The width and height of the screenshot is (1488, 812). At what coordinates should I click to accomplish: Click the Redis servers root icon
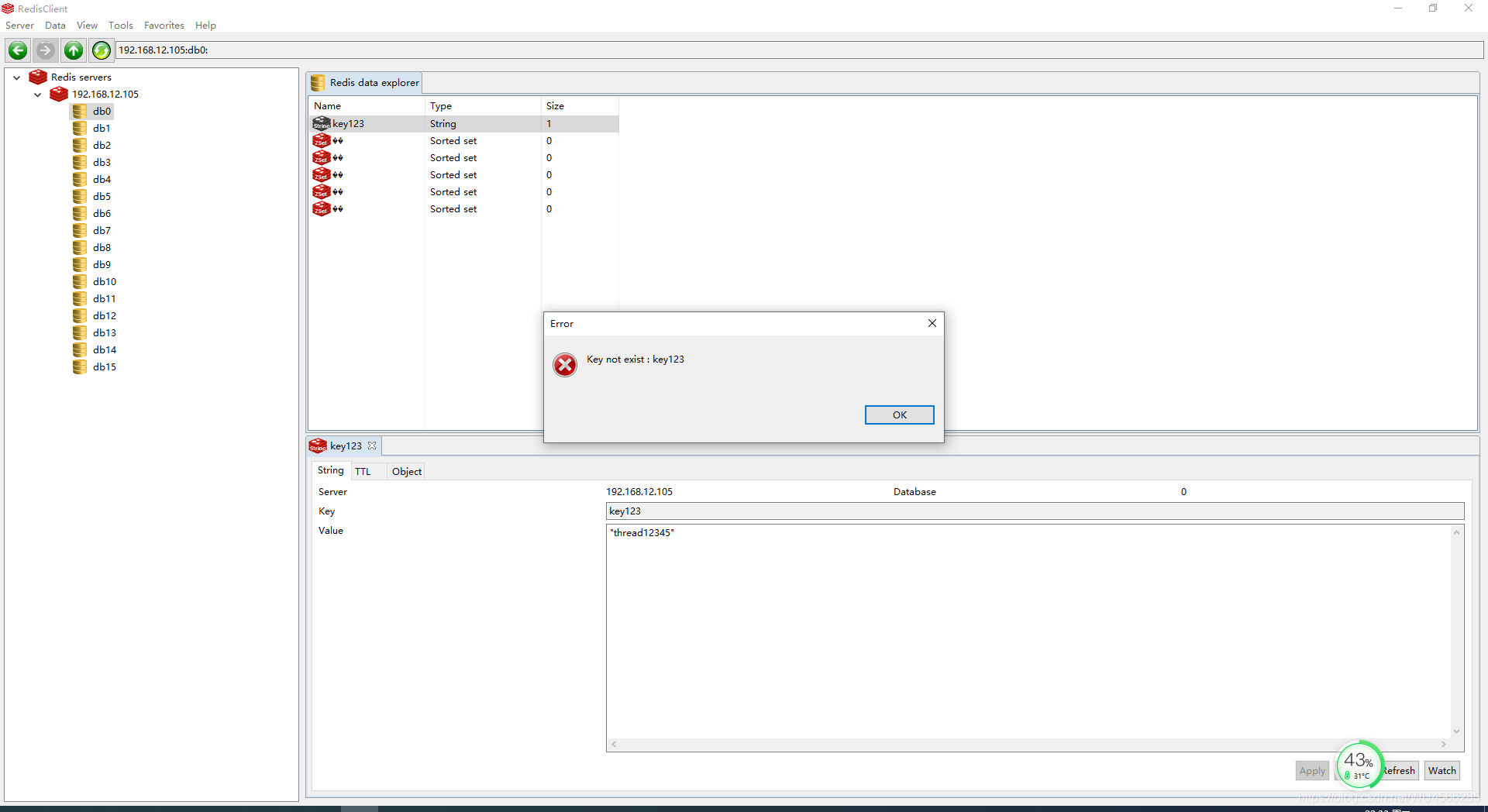(x=38, y=77)
